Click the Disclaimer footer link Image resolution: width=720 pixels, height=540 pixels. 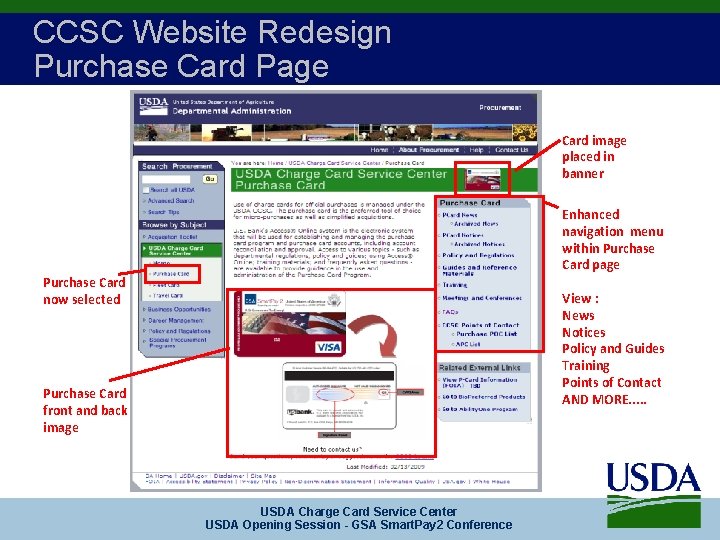click(229, 476)
